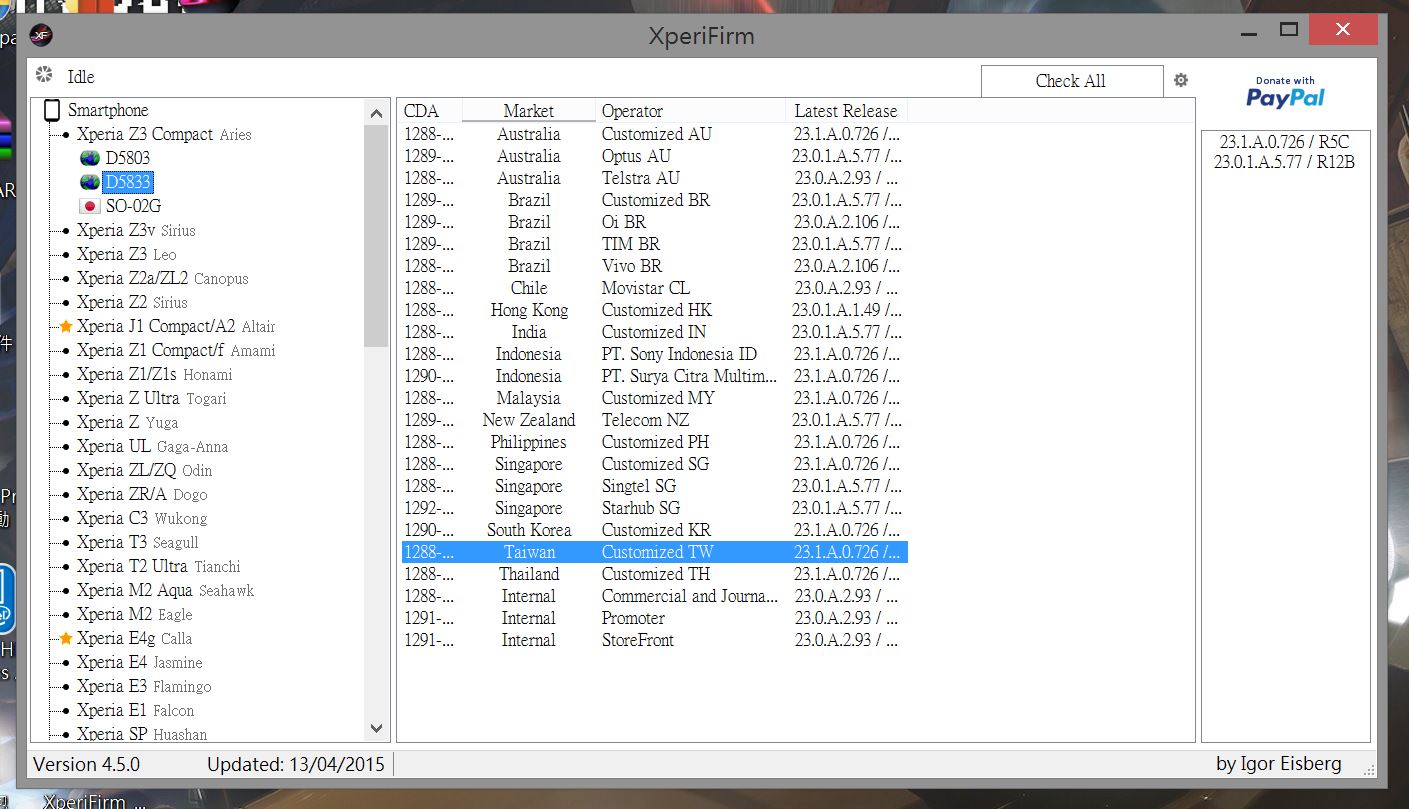Select Xperia E4 Jasmine in tree

pos(139,662)
